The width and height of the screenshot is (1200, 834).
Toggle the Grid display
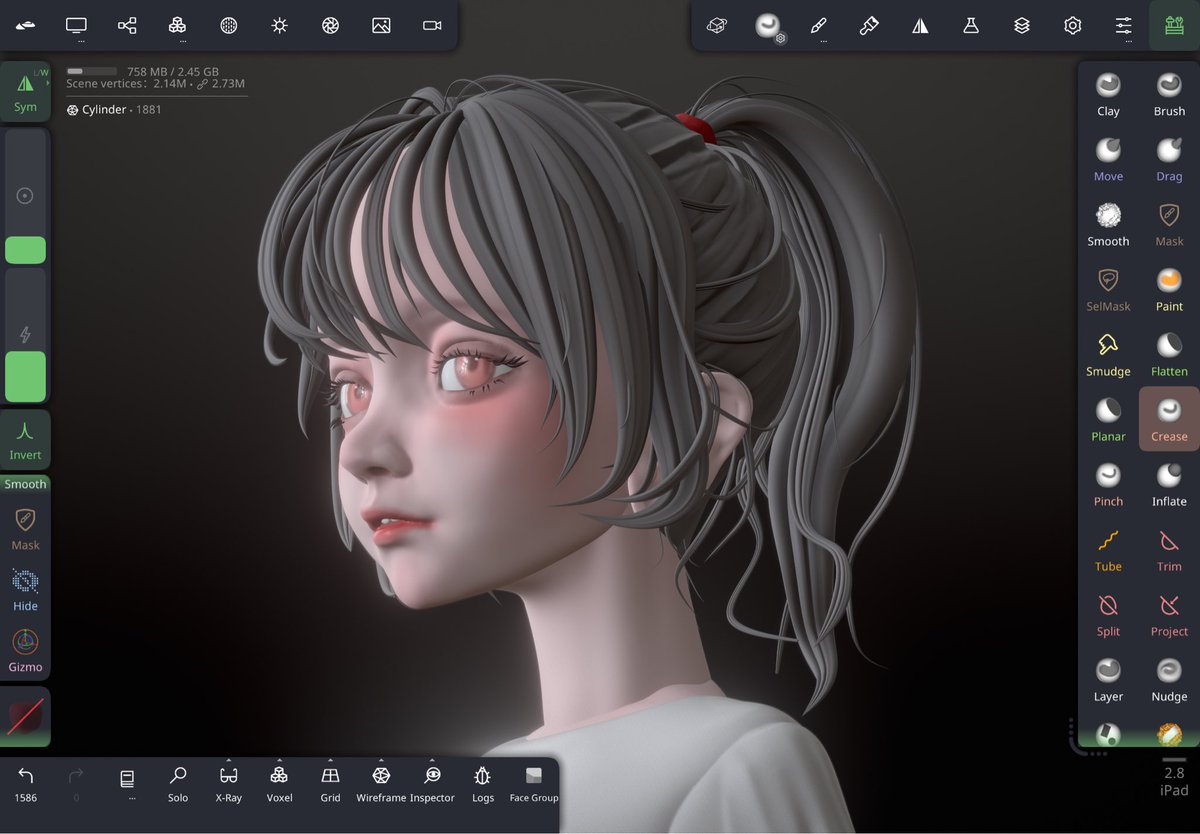click(330, 783)
